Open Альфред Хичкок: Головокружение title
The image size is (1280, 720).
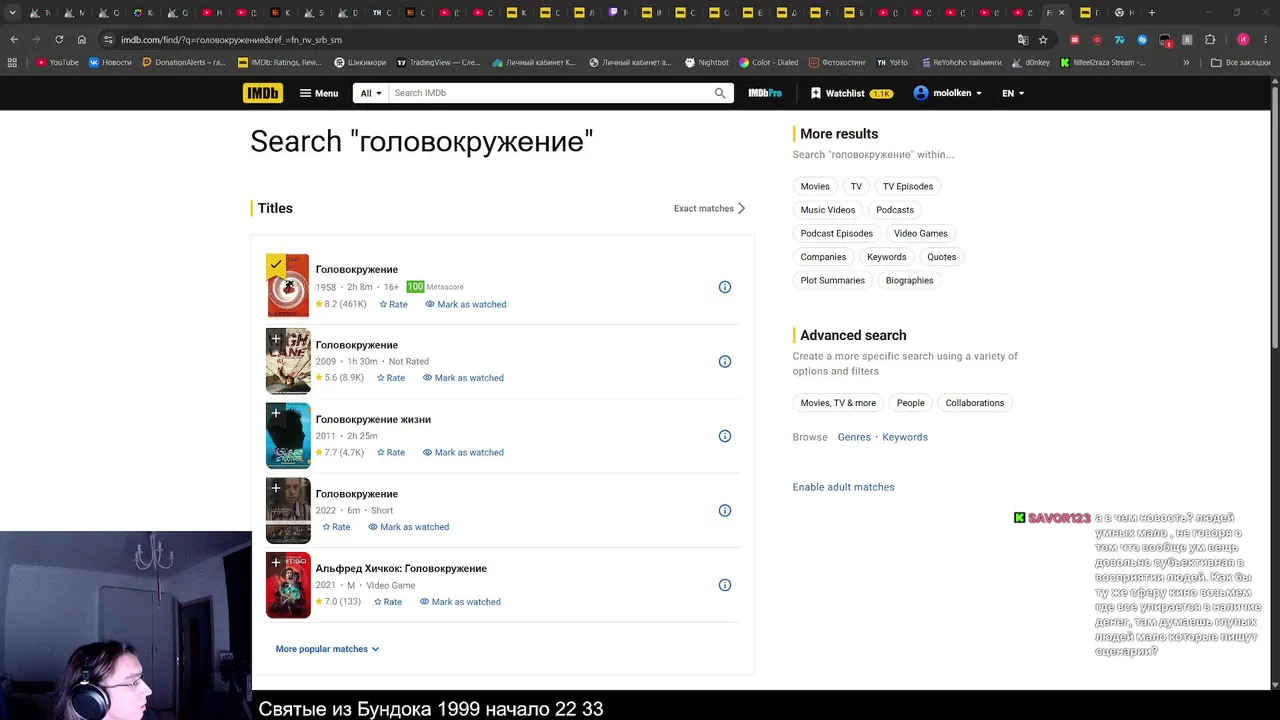click(x=401, y=568)
